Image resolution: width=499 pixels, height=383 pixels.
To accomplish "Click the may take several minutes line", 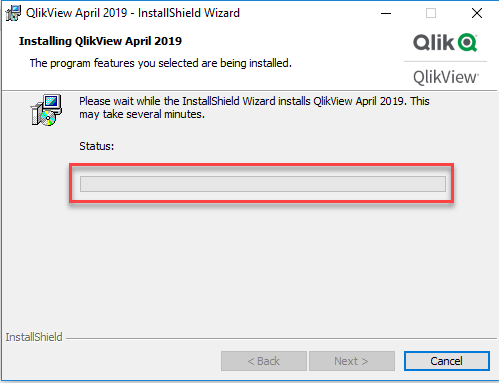I will point(142,114).
